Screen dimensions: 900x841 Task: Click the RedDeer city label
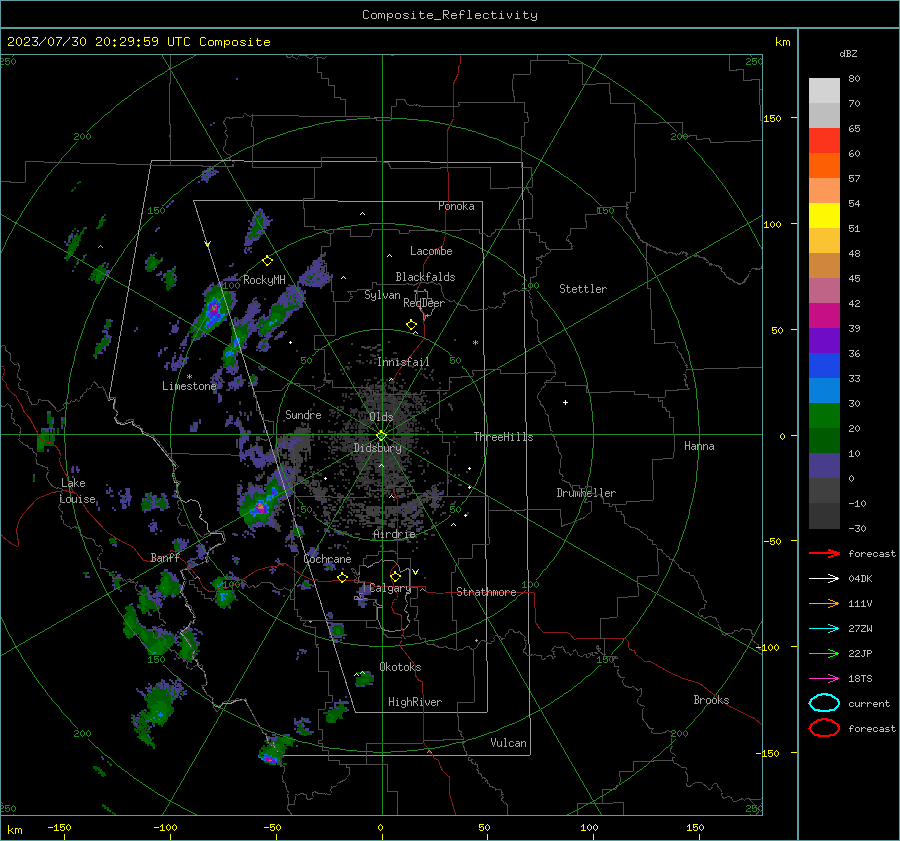[x=424, y=303]
